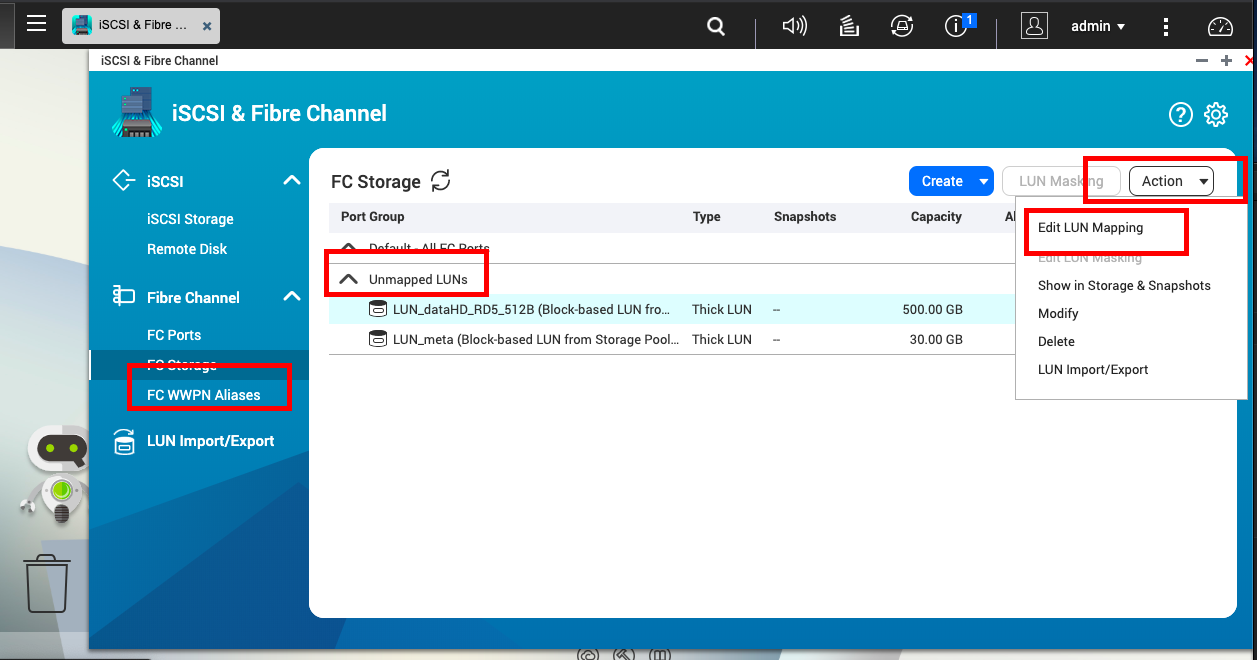The width and height of the screenshot is (1257, 660).
Task: Open the admin user dropdown
Action: [x=1098, y=27]
